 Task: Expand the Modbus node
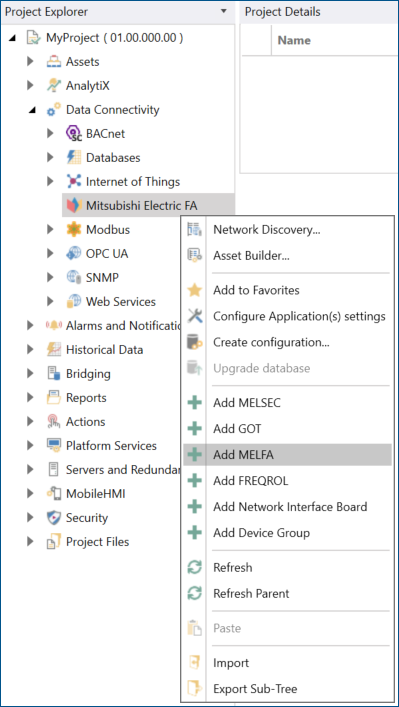[x=50, y=230]
